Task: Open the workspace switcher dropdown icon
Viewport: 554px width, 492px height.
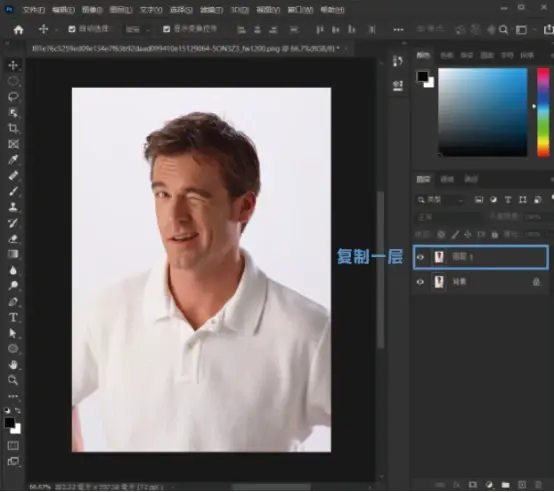Action: coord(522,30)
